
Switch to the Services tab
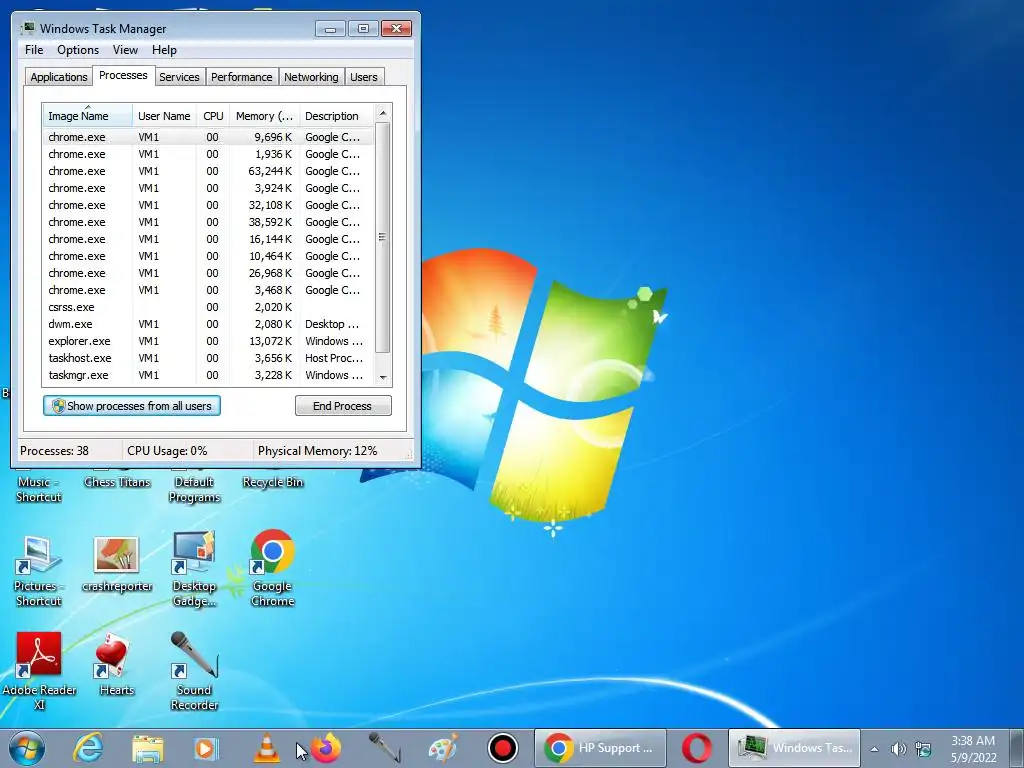tap(179, 77)
